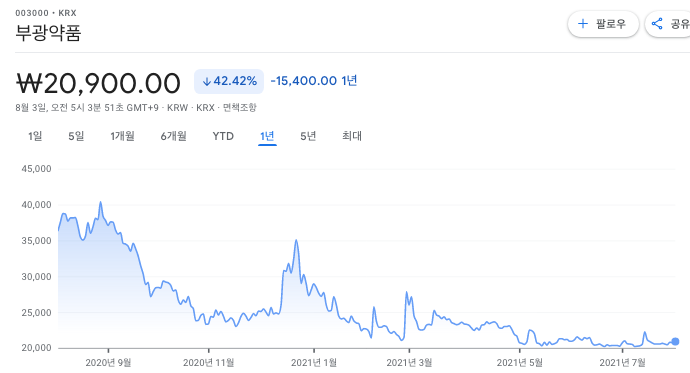The image size is (690, 373).
Task: Click the 40,000 y-axis label
Action: coord(37,205)
